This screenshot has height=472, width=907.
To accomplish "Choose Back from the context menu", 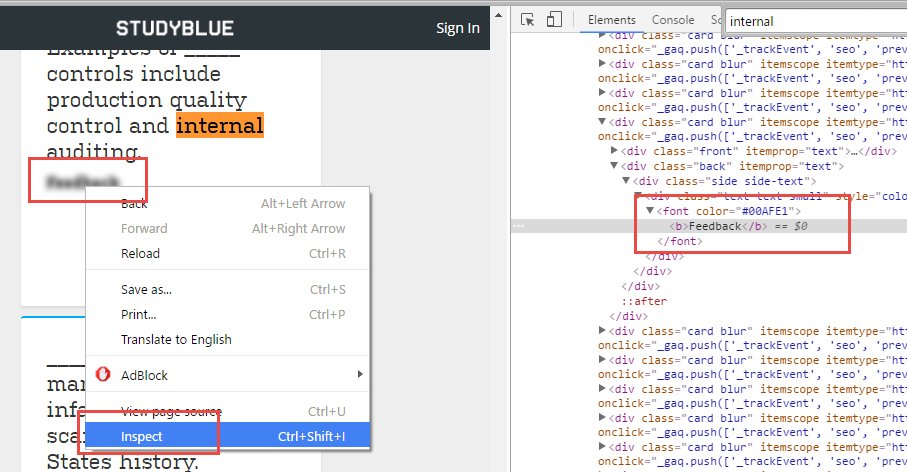I will 227,204.
